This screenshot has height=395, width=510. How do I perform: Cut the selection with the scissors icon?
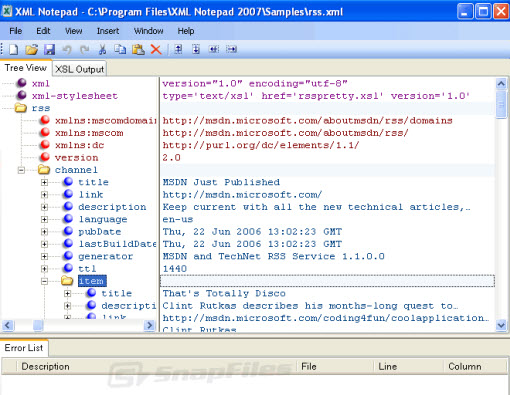(x=102, y=49)
